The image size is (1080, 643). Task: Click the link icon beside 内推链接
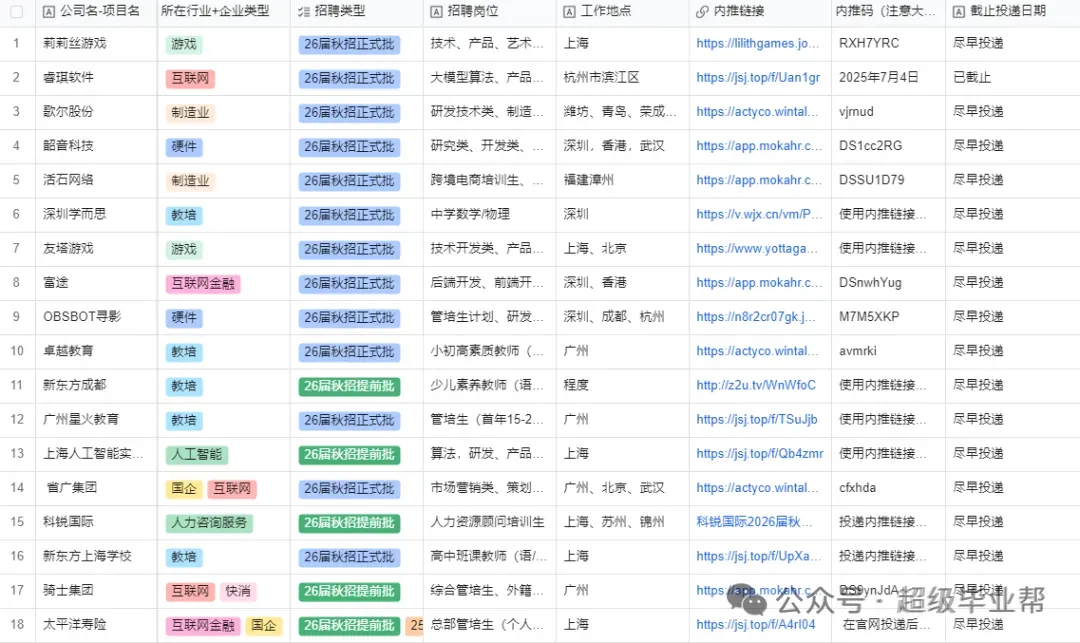tap(703, 12)
